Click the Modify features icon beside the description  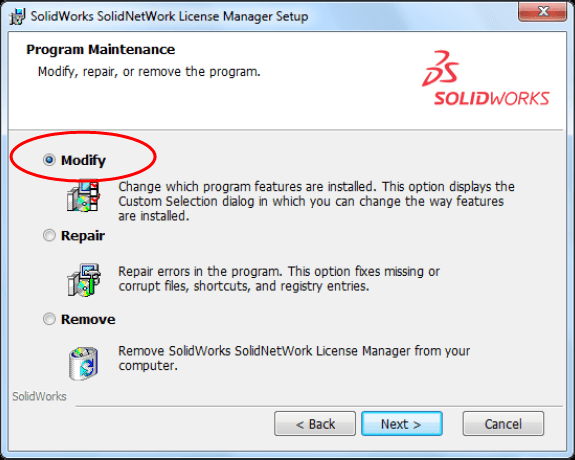pyautogui.click(x=83, y=196)
